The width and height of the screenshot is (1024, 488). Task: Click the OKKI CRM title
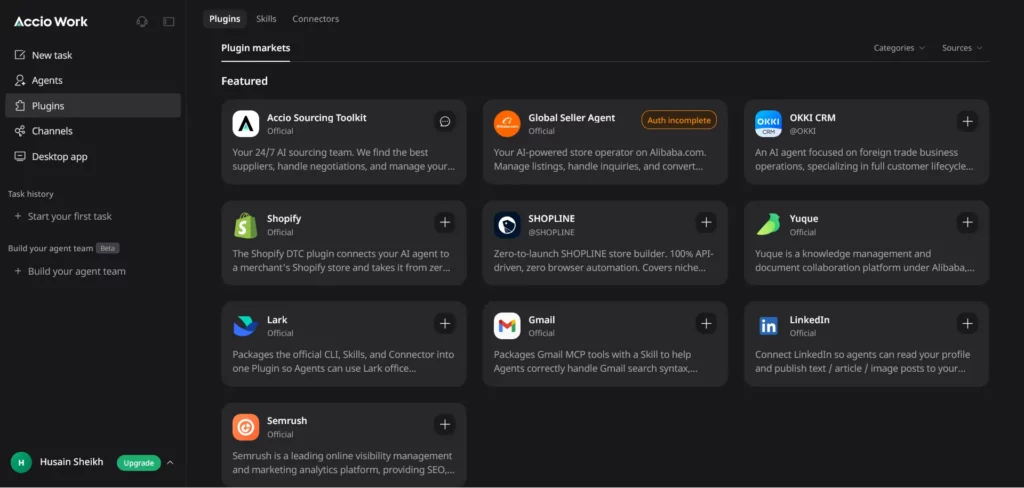[x=812, y=118]
